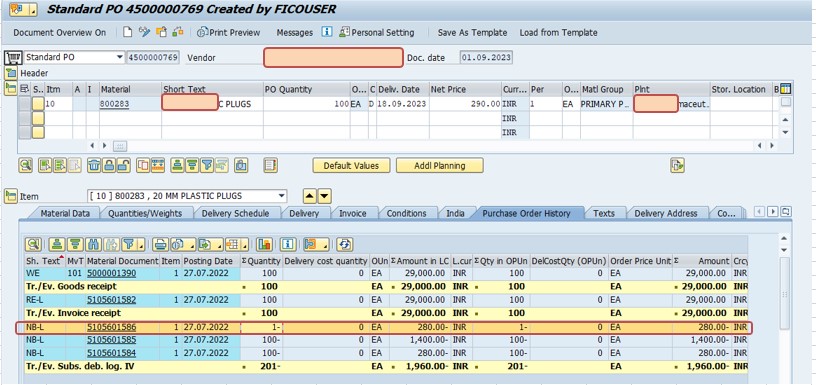Viewport: 816px width, 385px height.
Task: Click Load from Template
Action: click(558, 32)
